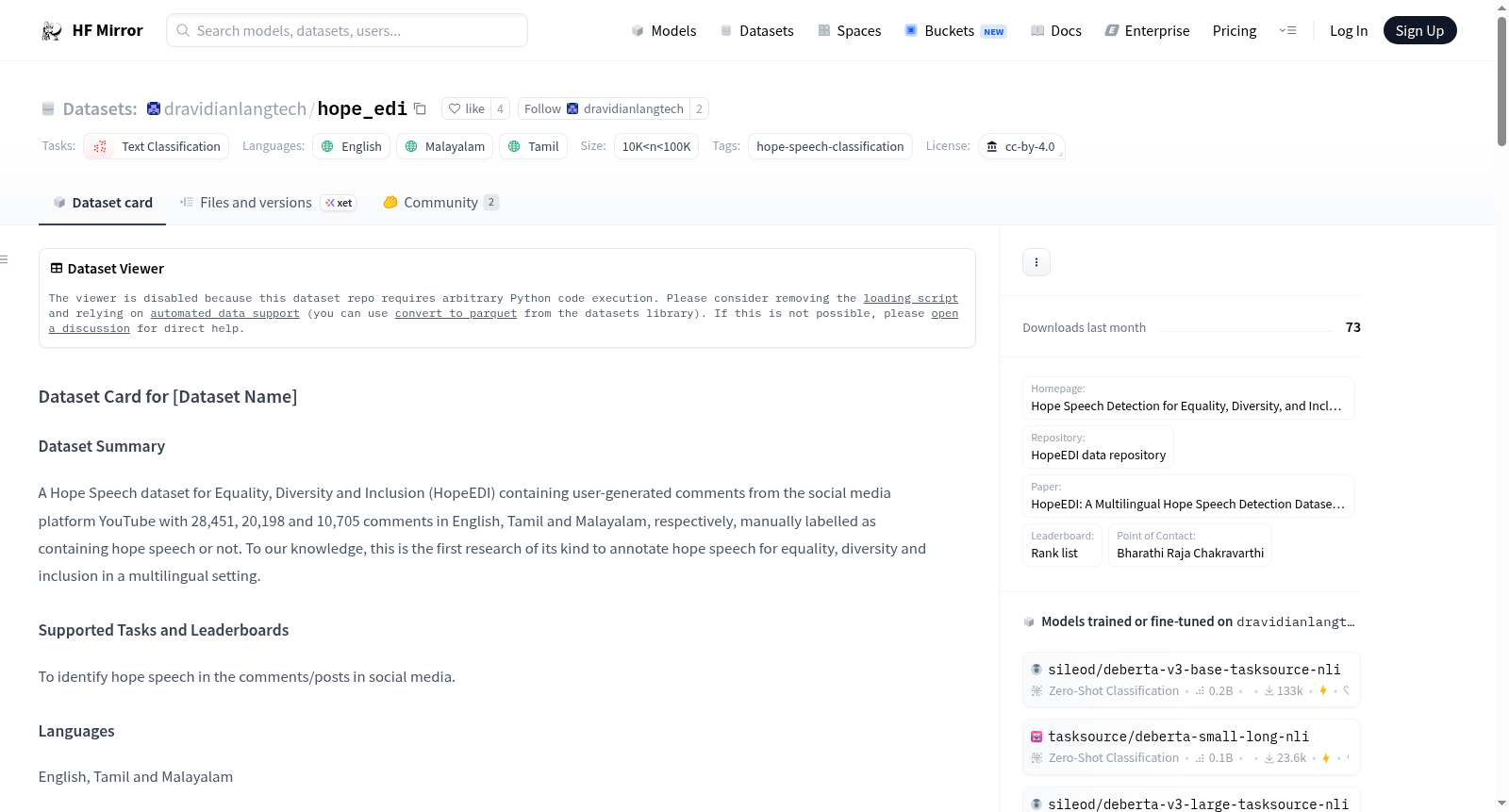Image resolution: width=1509 pixels, height=812 pixels.
Task: Click the Datasets breadcrumb icon
Action: tap(48, 109)
